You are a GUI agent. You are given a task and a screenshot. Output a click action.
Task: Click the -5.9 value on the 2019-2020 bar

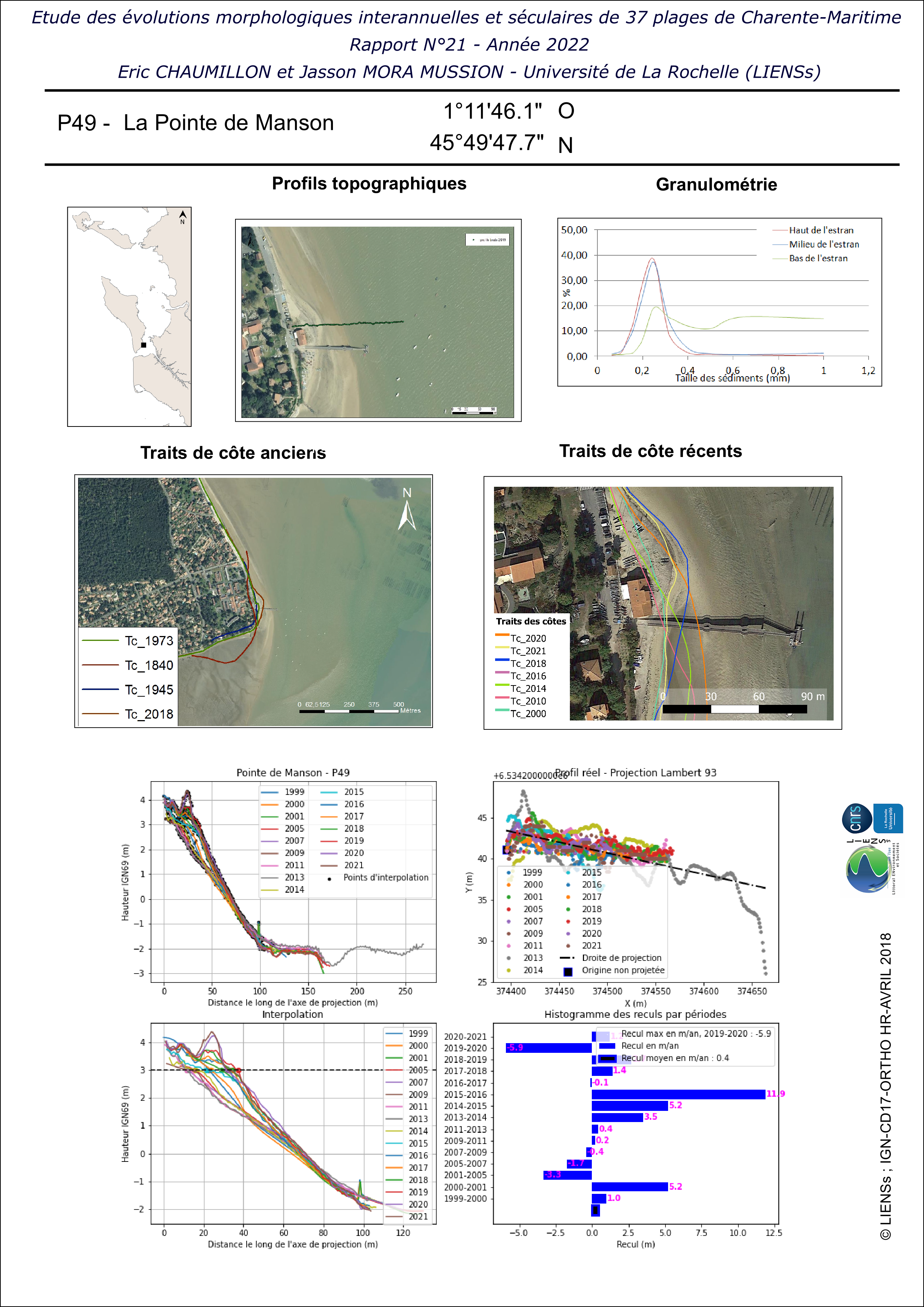click(515, 1047)
